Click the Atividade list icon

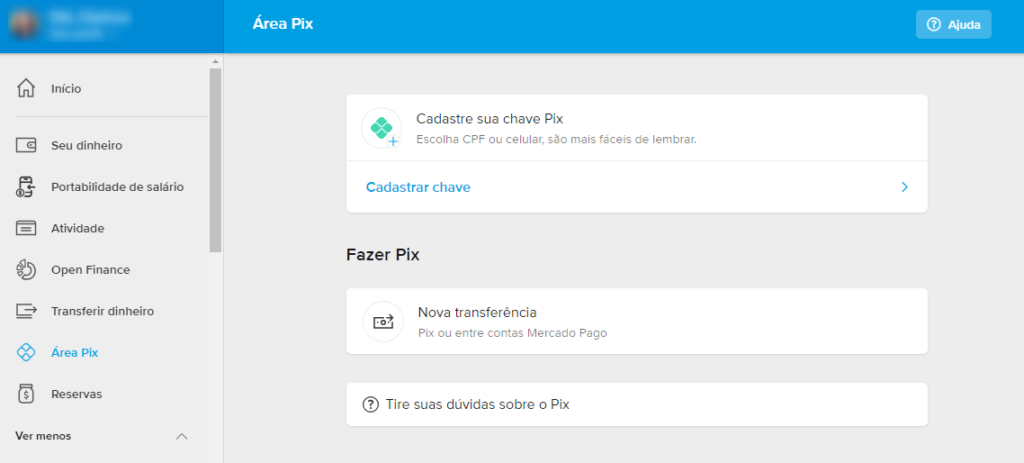click(27, 228)
